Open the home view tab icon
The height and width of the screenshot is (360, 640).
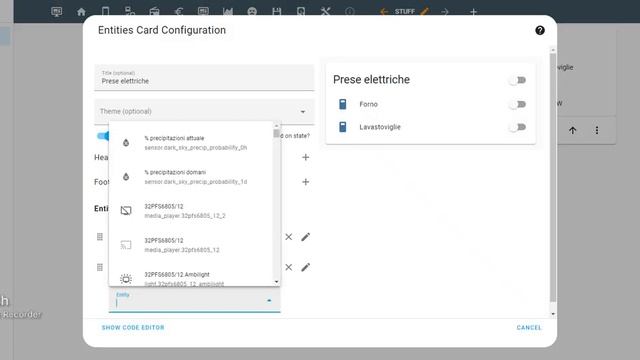(x=81, y=12)
